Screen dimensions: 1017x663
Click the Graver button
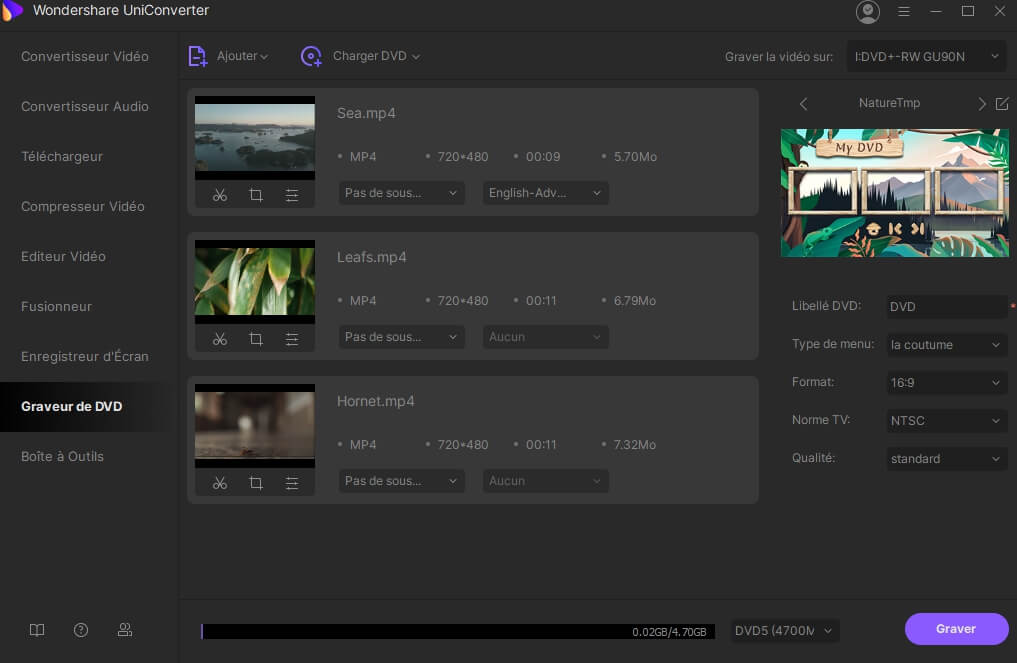tap(956, 629)
